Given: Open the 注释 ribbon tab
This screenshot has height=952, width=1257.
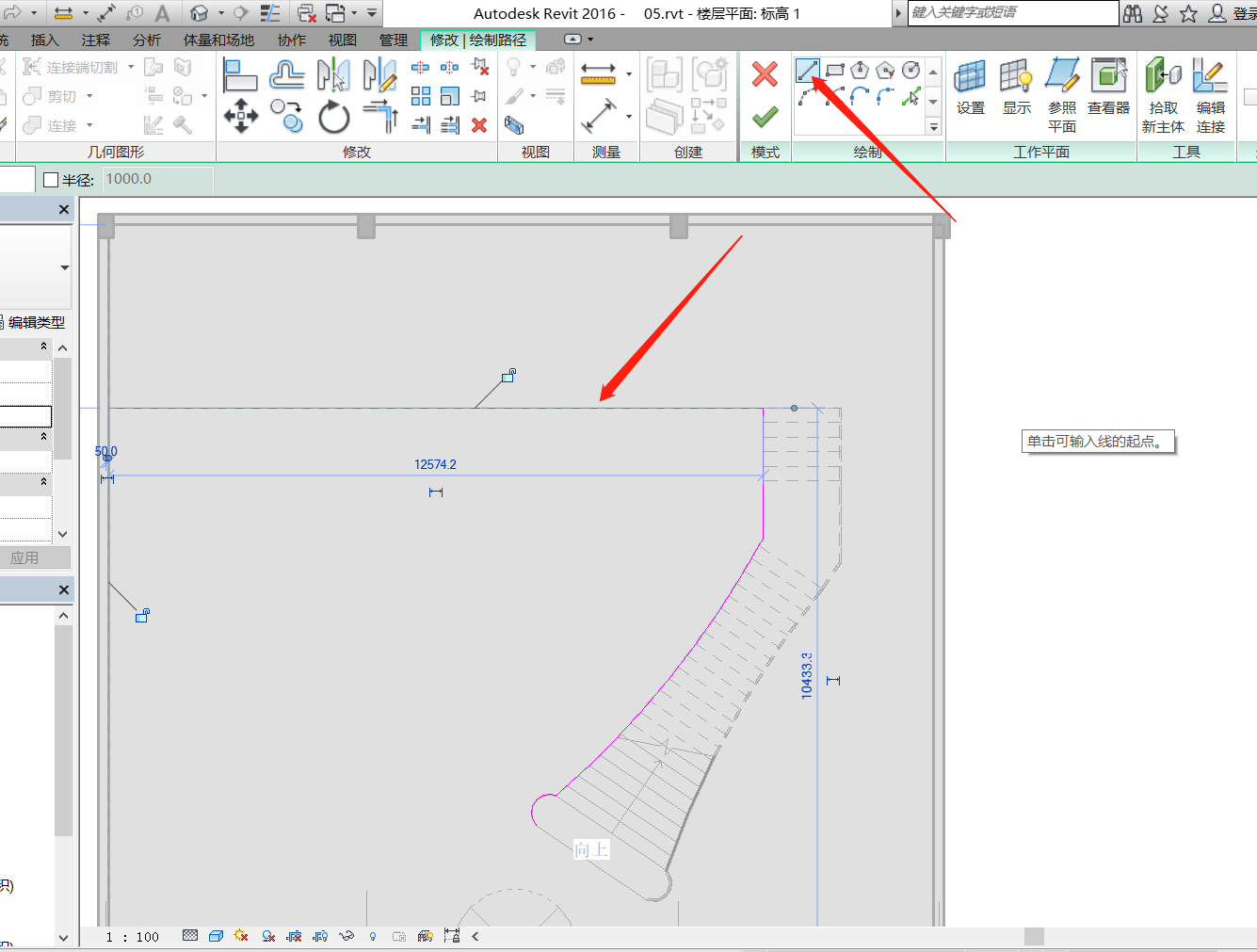Looking at the screenshot, I should point(95,40).
